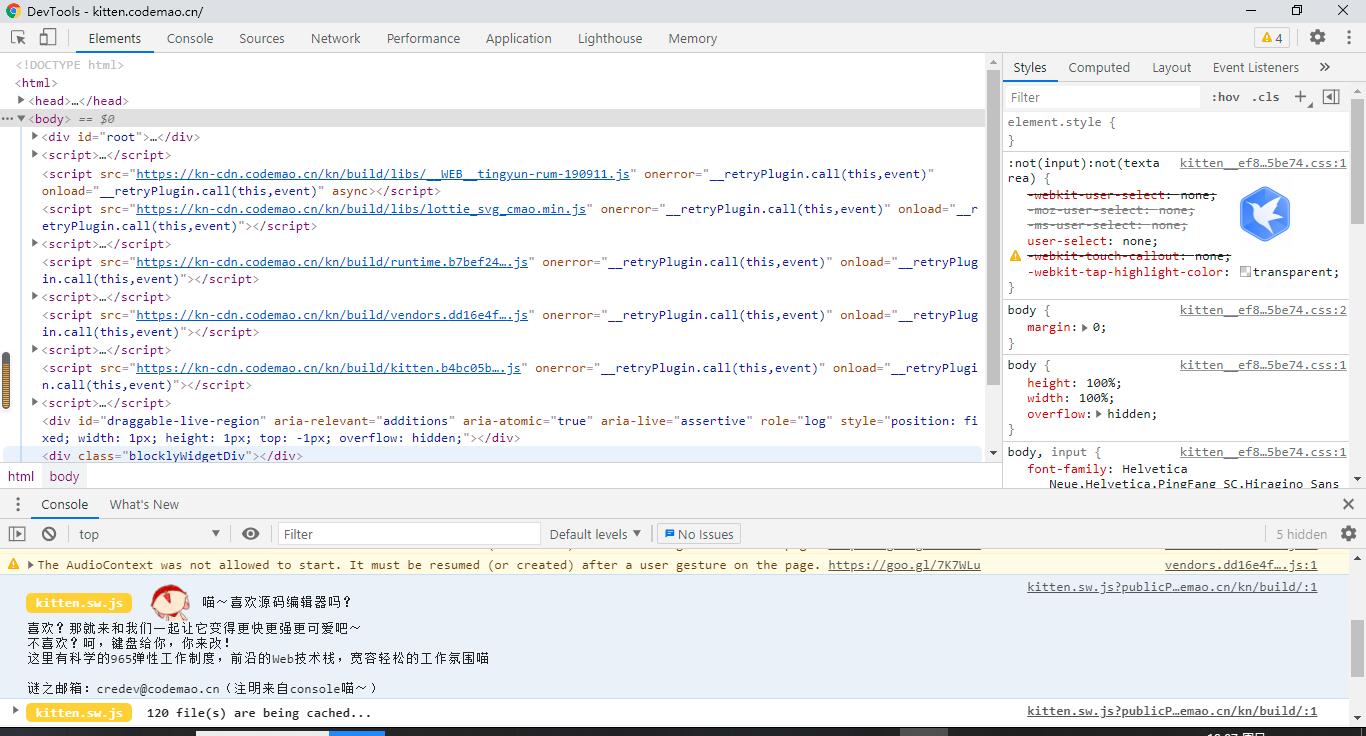
Task: Expand the AudioContext warning message
Action: 29,565
